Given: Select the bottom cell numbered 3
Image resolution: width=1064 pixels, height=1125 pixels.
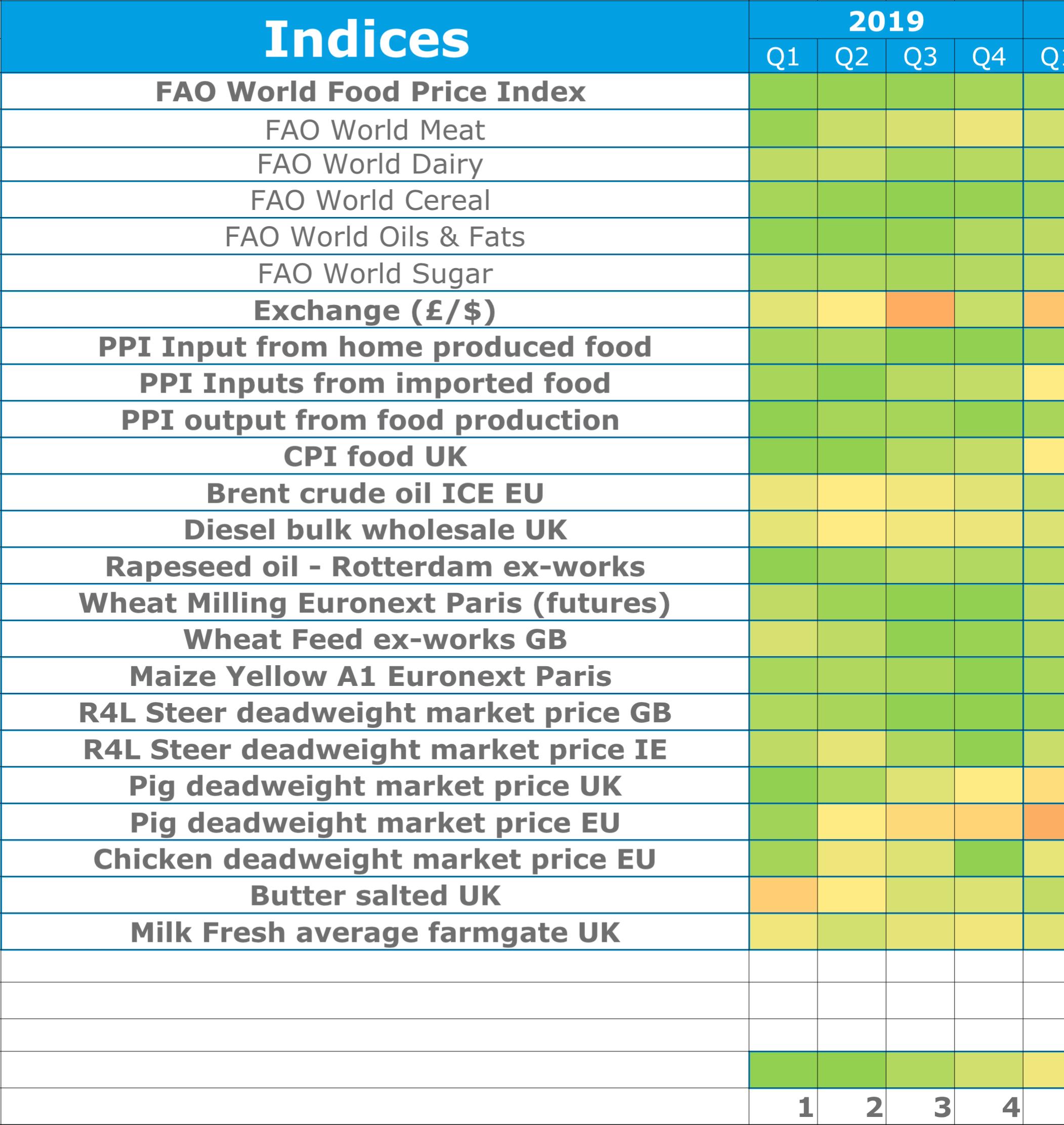Looking at the screenshot, I should 920,1106.
